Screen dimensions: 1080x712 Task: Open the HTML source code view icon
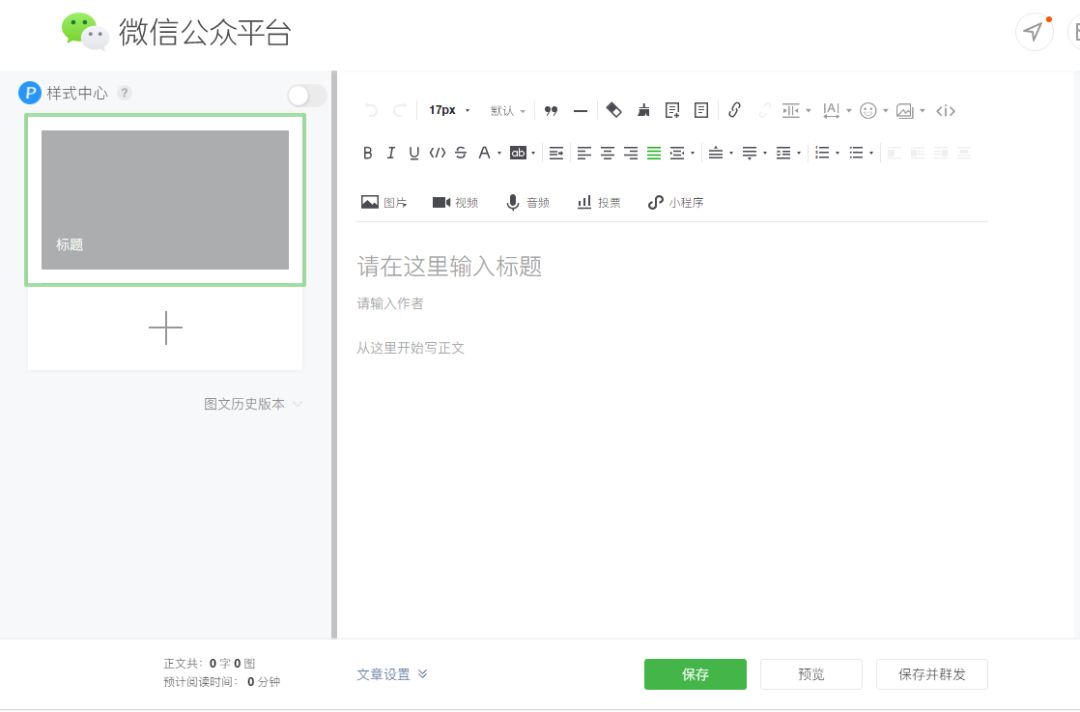click(946, 111)
